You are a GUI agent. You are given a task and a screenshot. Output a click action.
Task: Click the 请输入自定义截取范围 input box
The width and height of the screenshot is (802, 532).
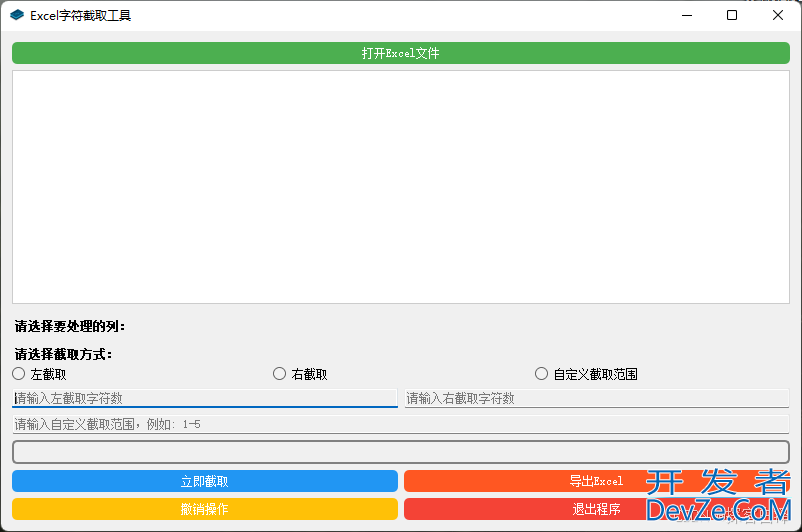[x=400, y=424]
